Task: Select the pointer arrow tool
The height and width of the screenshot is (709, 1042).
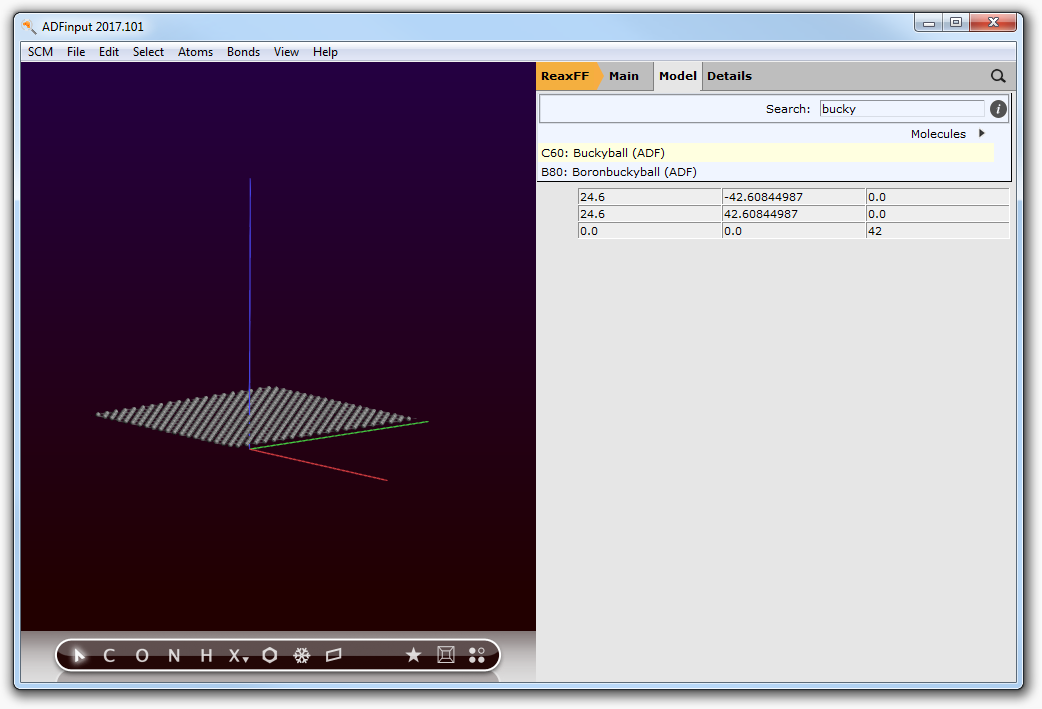Action: click(x=79, y=656)
